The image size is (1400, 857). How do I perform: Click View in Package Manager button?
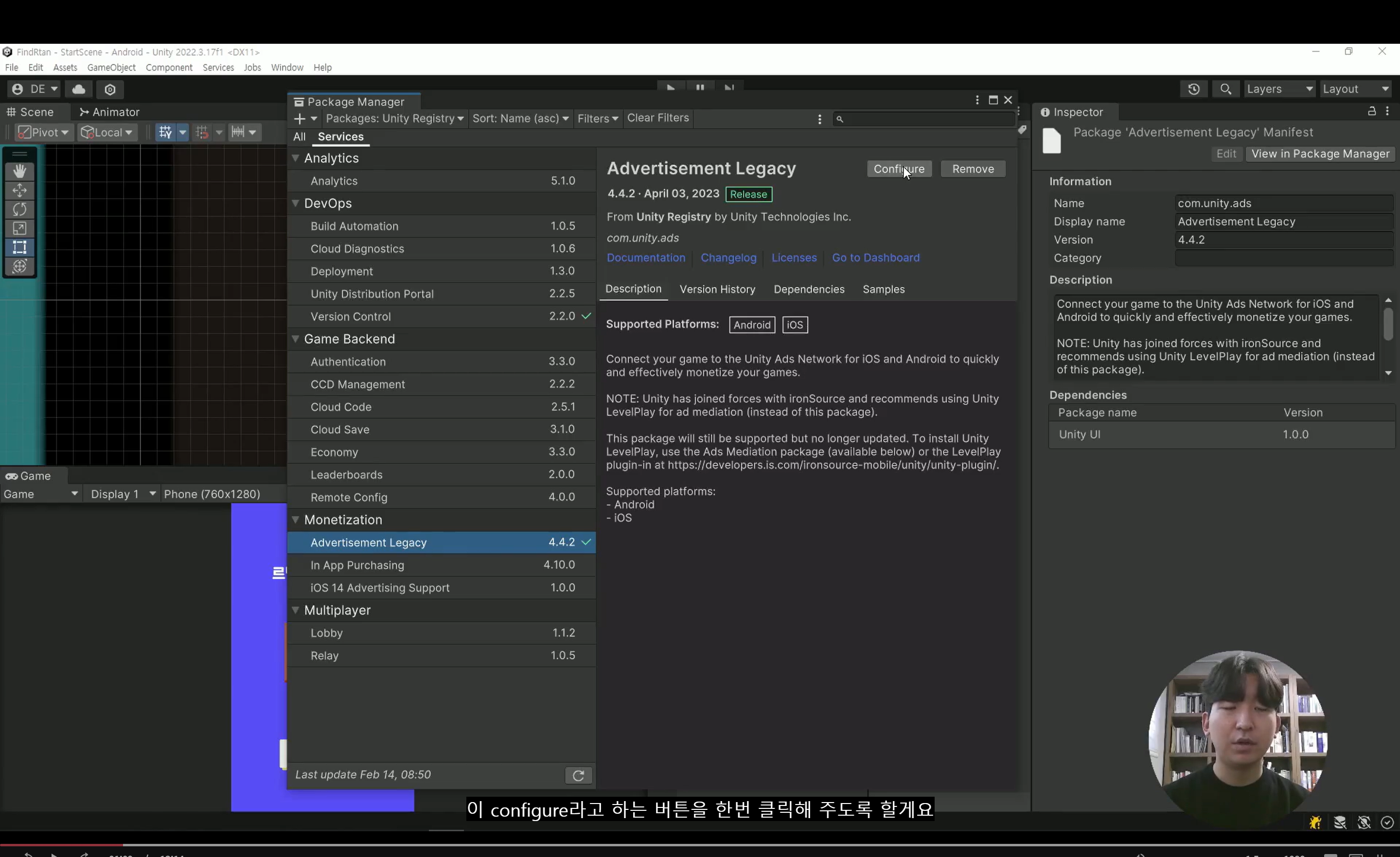pos(1320,154)
